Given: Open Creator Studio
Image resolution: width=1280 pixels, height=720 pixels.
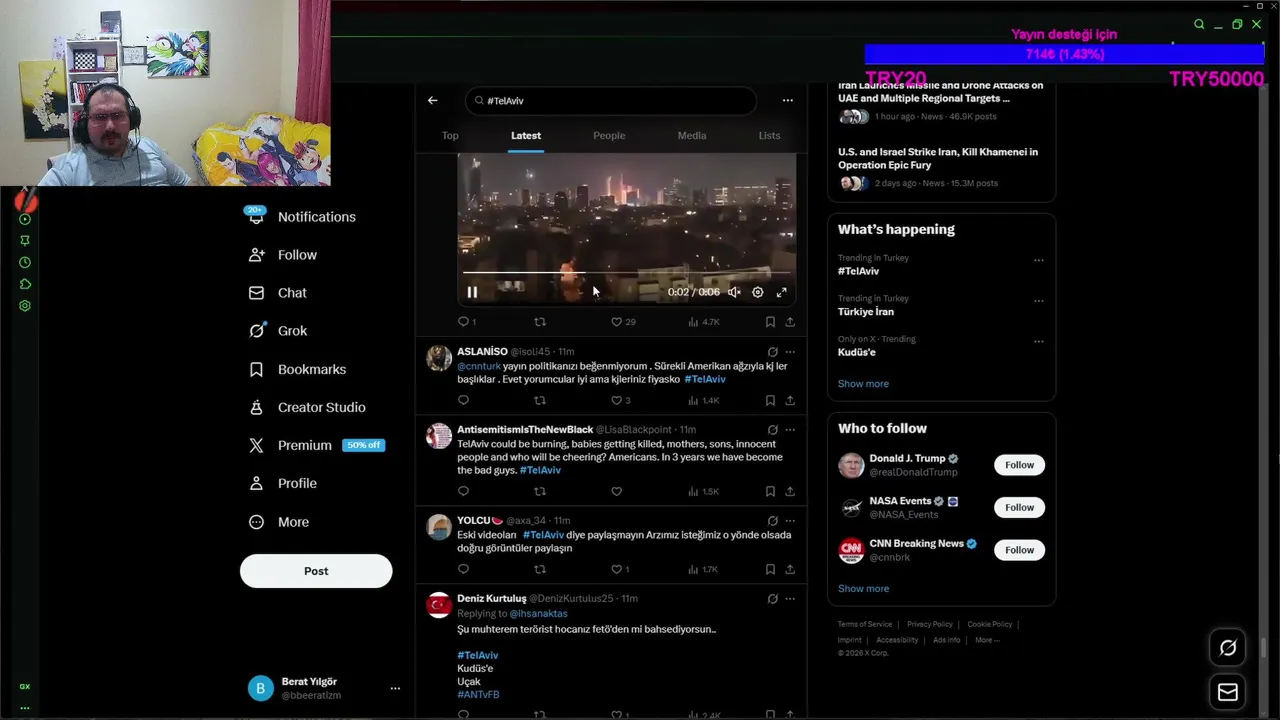Looking at the screenshot, I should (x=307, y=407).
